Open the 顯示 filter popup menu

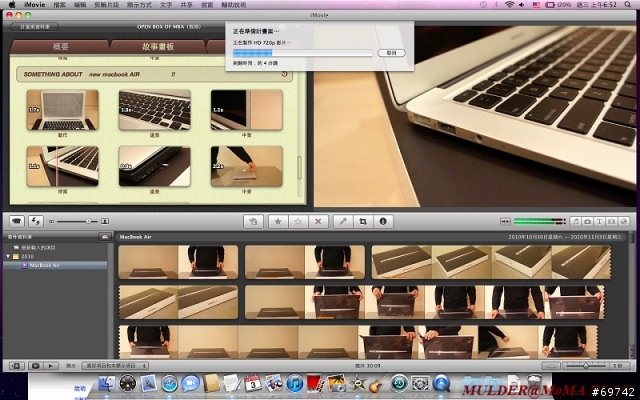click(x=115, y=366)
